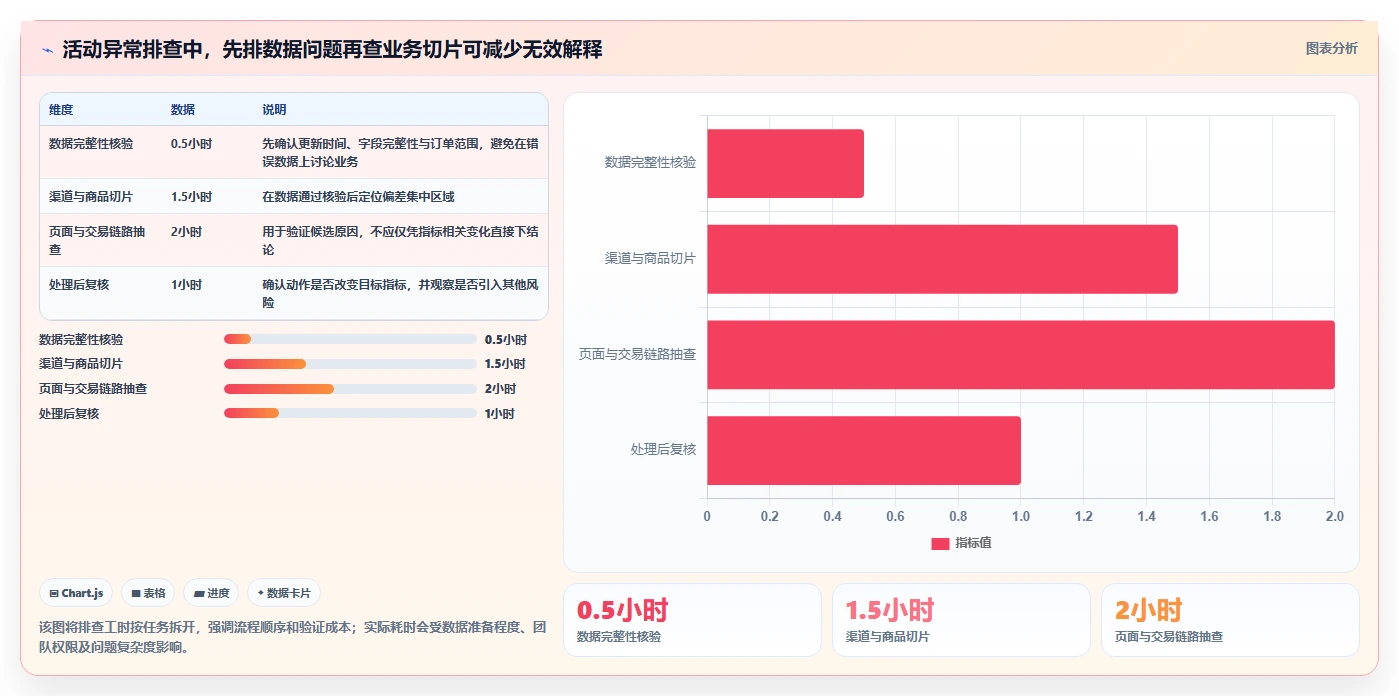Click the 0.5小时 value beside the progress bar

click(x=505, y=340)
